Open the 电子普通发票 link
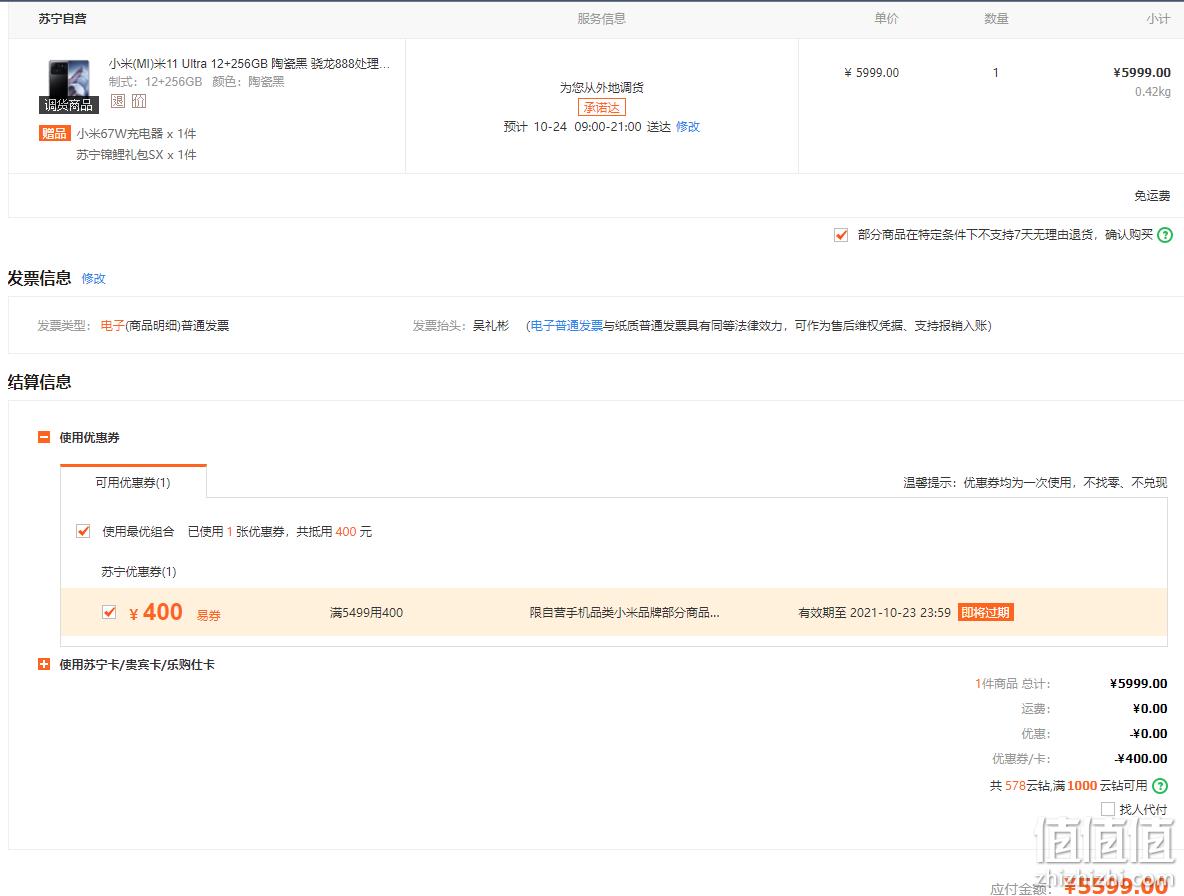 tap(567, 325)
